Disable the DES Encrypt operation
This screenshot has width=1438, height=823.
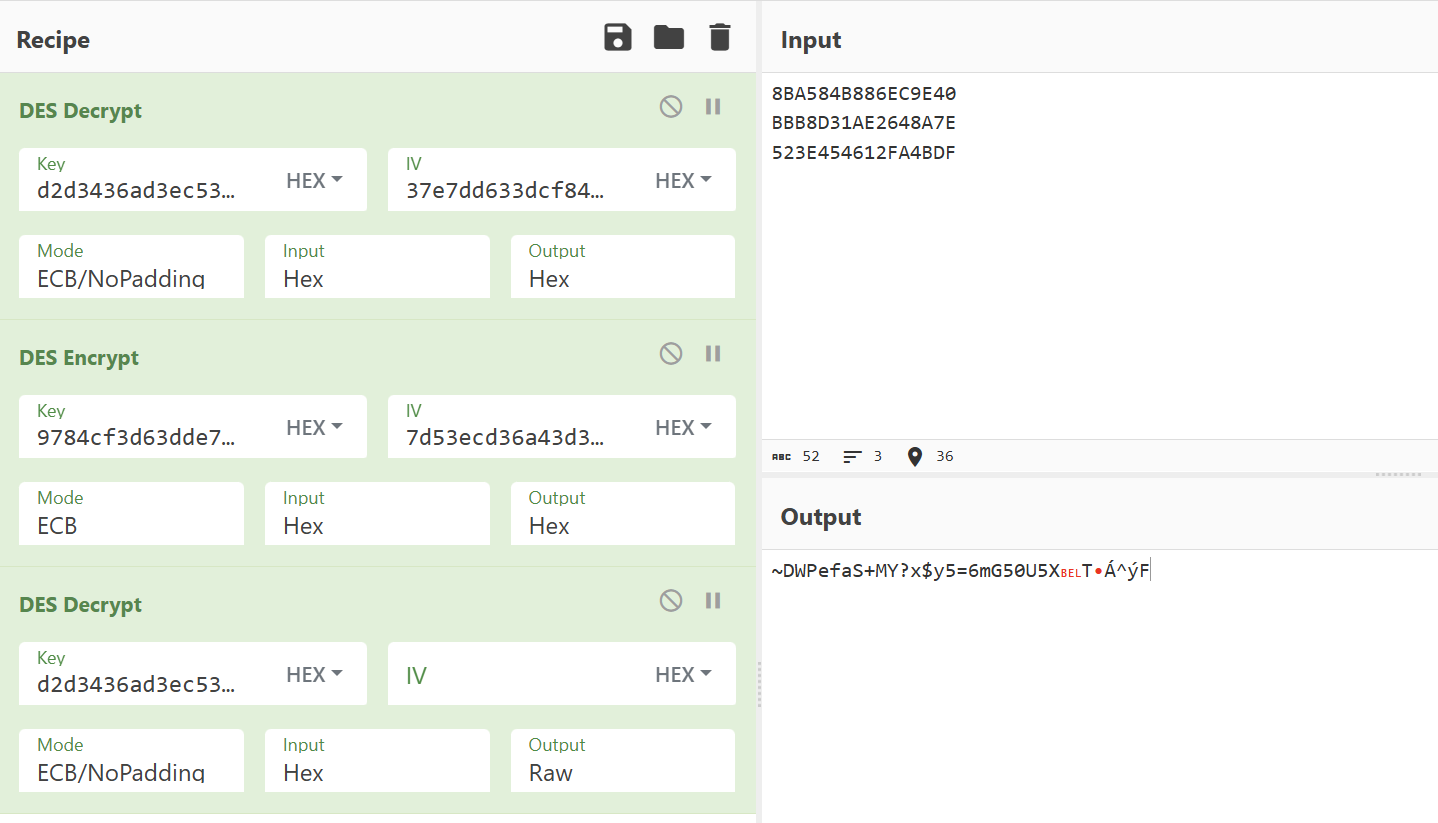tap(671, 353)
